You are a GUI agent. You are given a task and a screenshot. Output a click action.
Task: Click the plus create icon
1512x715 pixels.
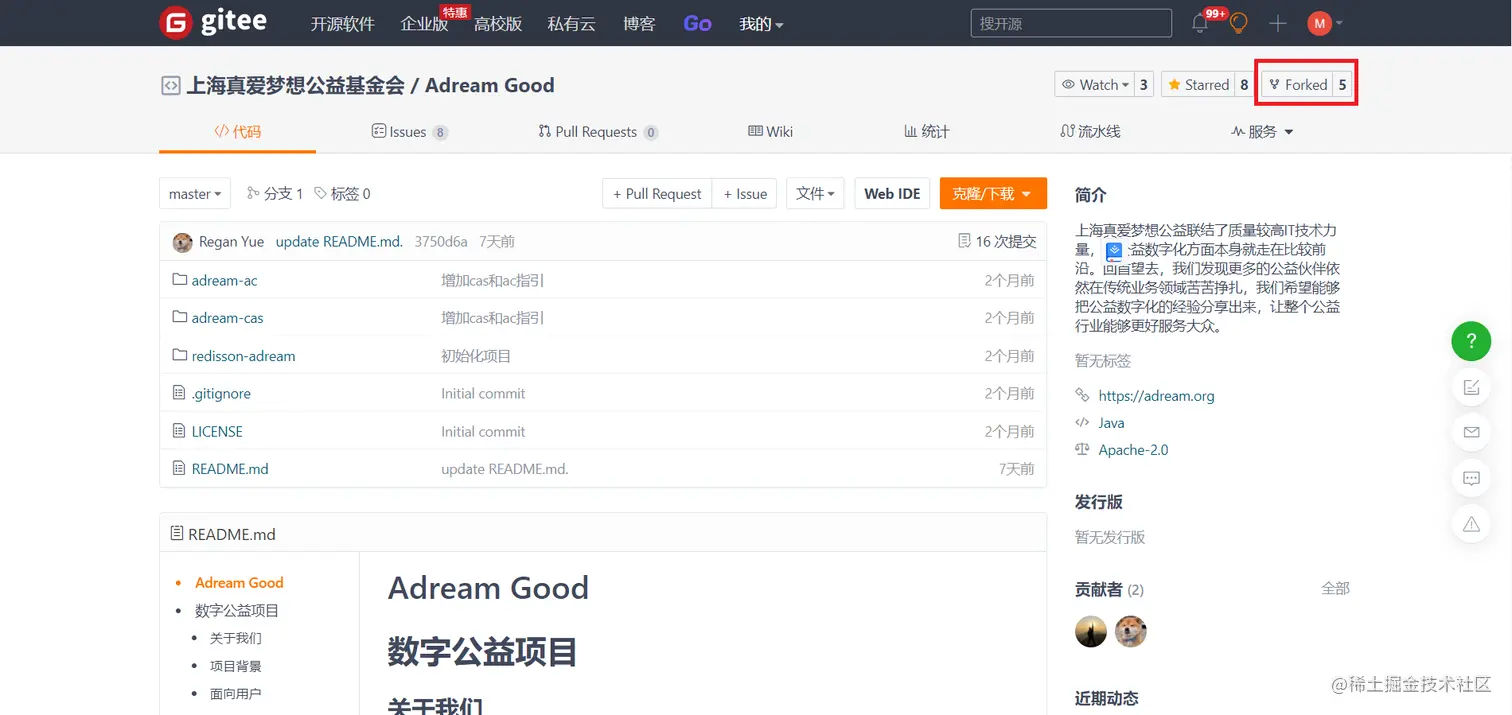pos(1277,23)
